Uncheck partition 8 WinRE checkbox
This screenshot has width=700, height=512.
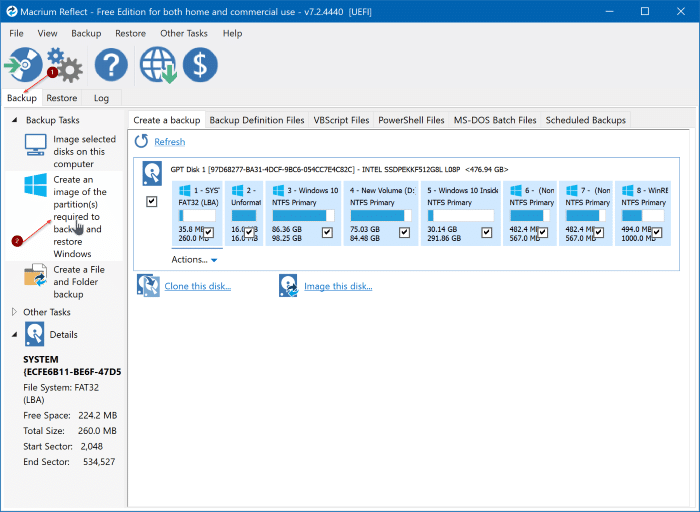(657, 233)
